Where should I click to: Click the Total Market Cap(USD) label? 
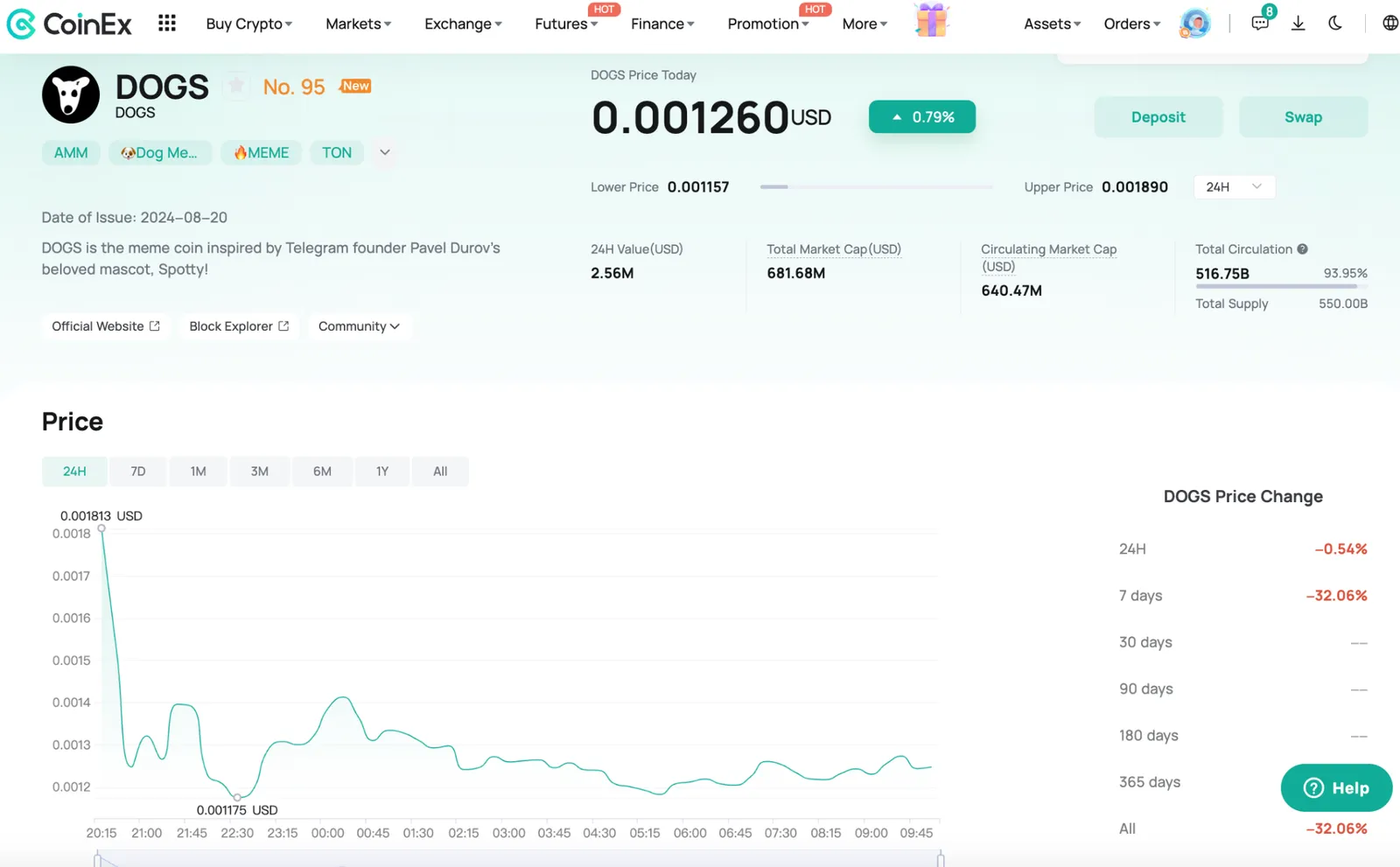click(x=834, y=249)
